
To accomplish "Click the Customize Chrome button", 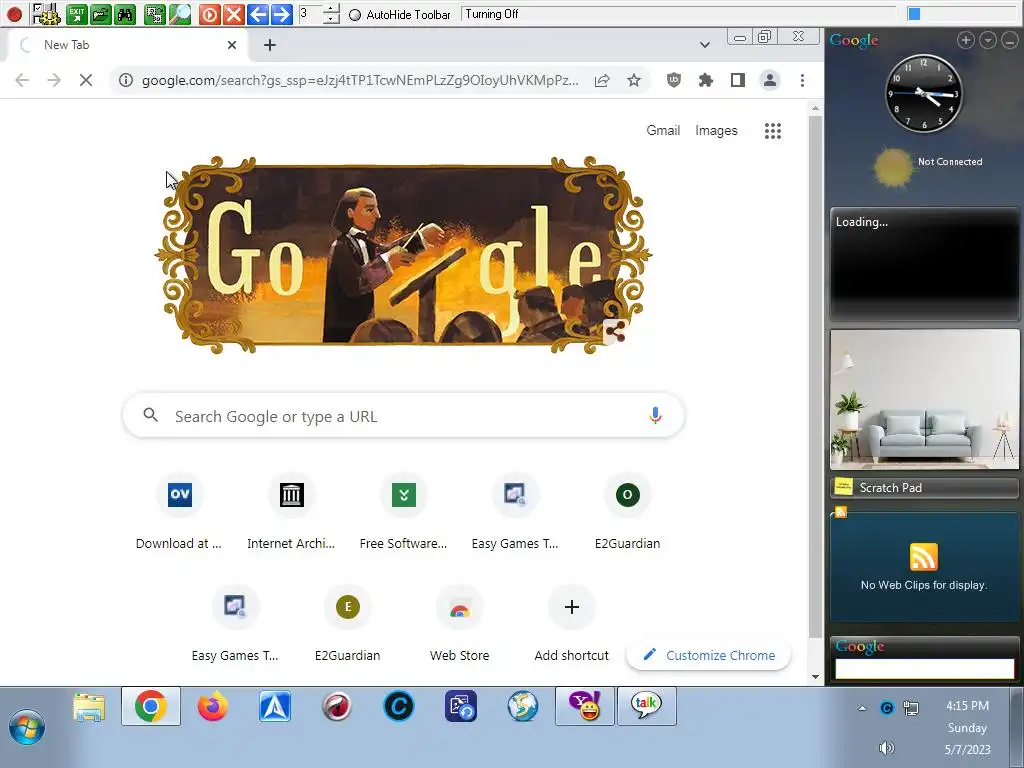I will [709, 655].
